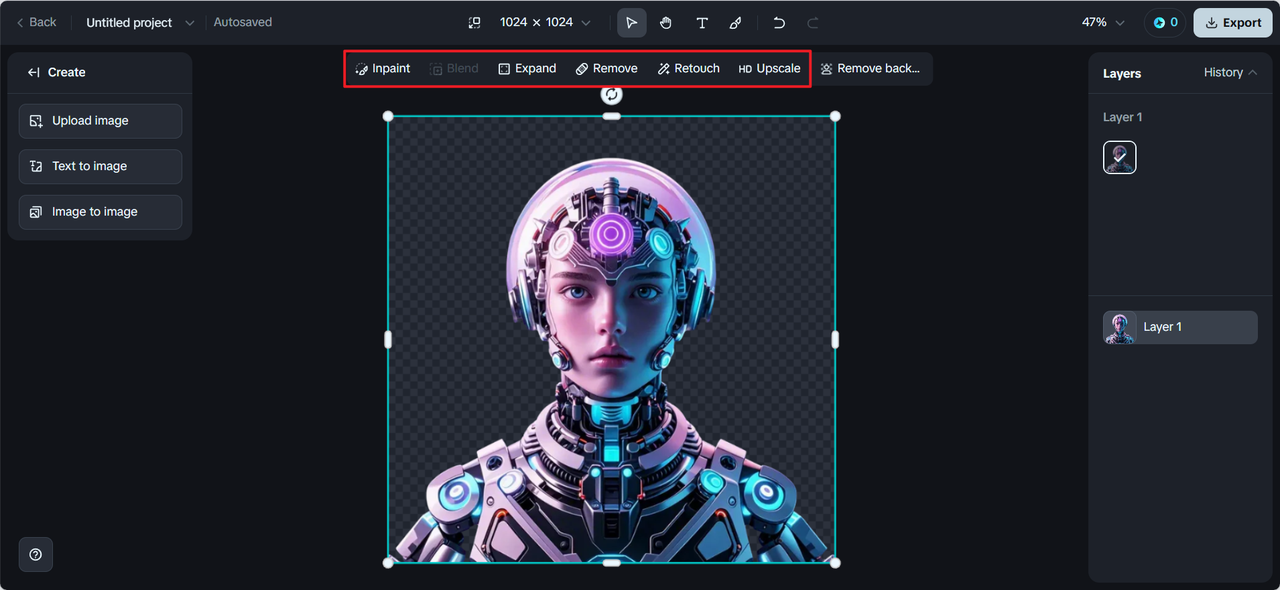Select the robot image on the canvas

(612, 340)
